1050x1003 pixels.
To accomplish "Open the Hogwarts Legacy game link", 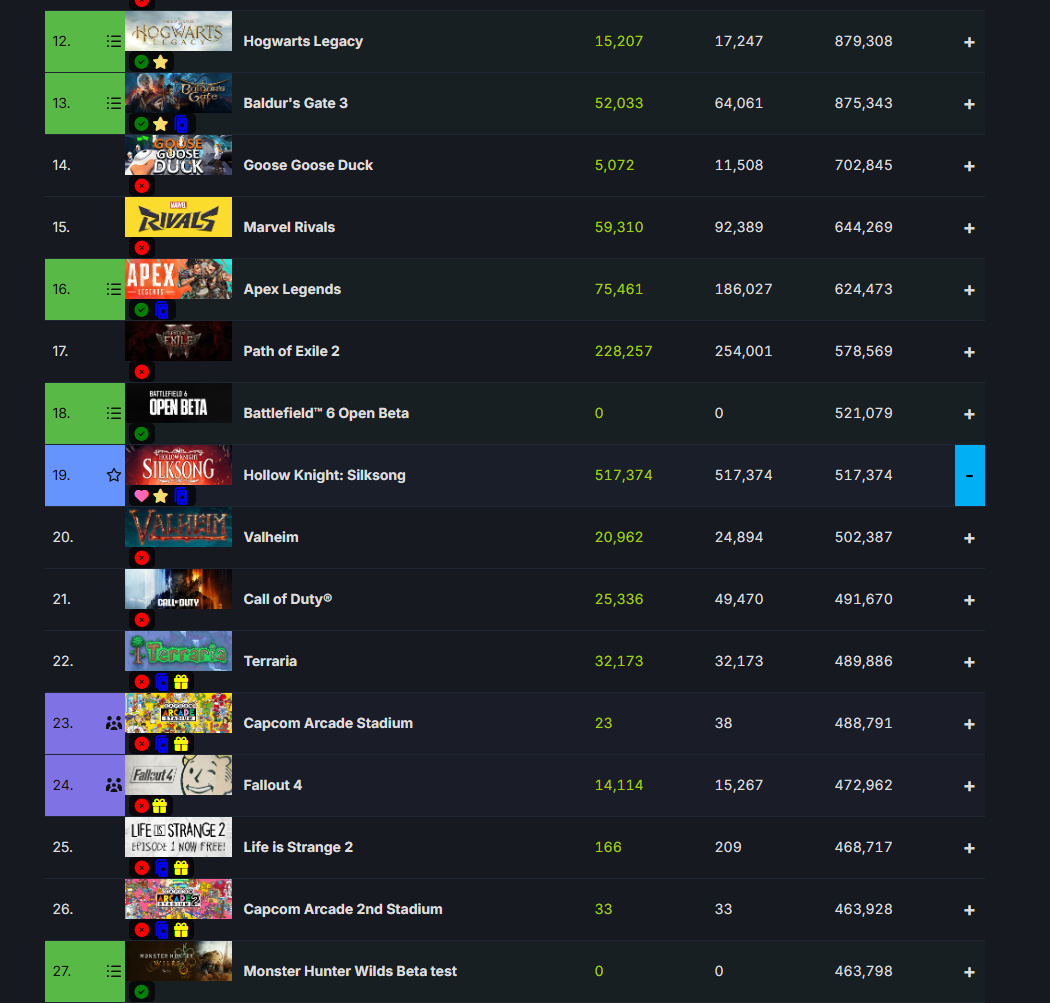I will tap(303, 42).
